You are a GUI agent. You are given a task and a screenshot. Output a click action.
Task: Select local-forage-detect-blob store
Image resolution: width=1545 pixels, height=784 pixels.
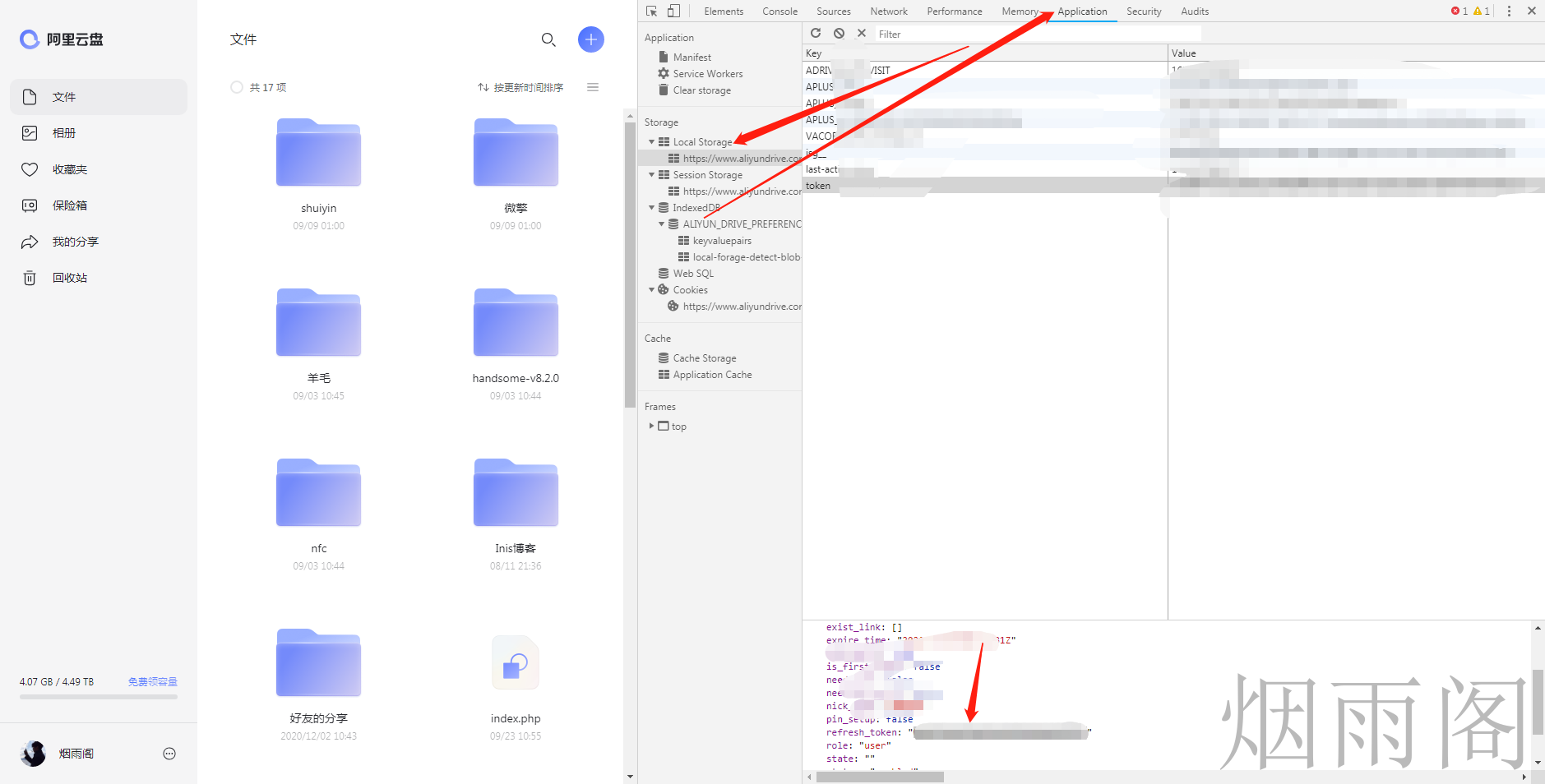(747, 257)
